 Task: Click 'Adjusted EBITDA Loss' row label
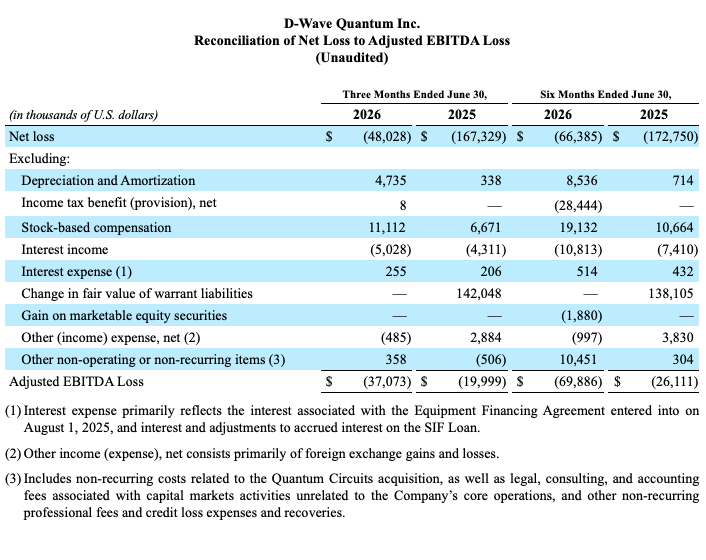click(76, 382)
